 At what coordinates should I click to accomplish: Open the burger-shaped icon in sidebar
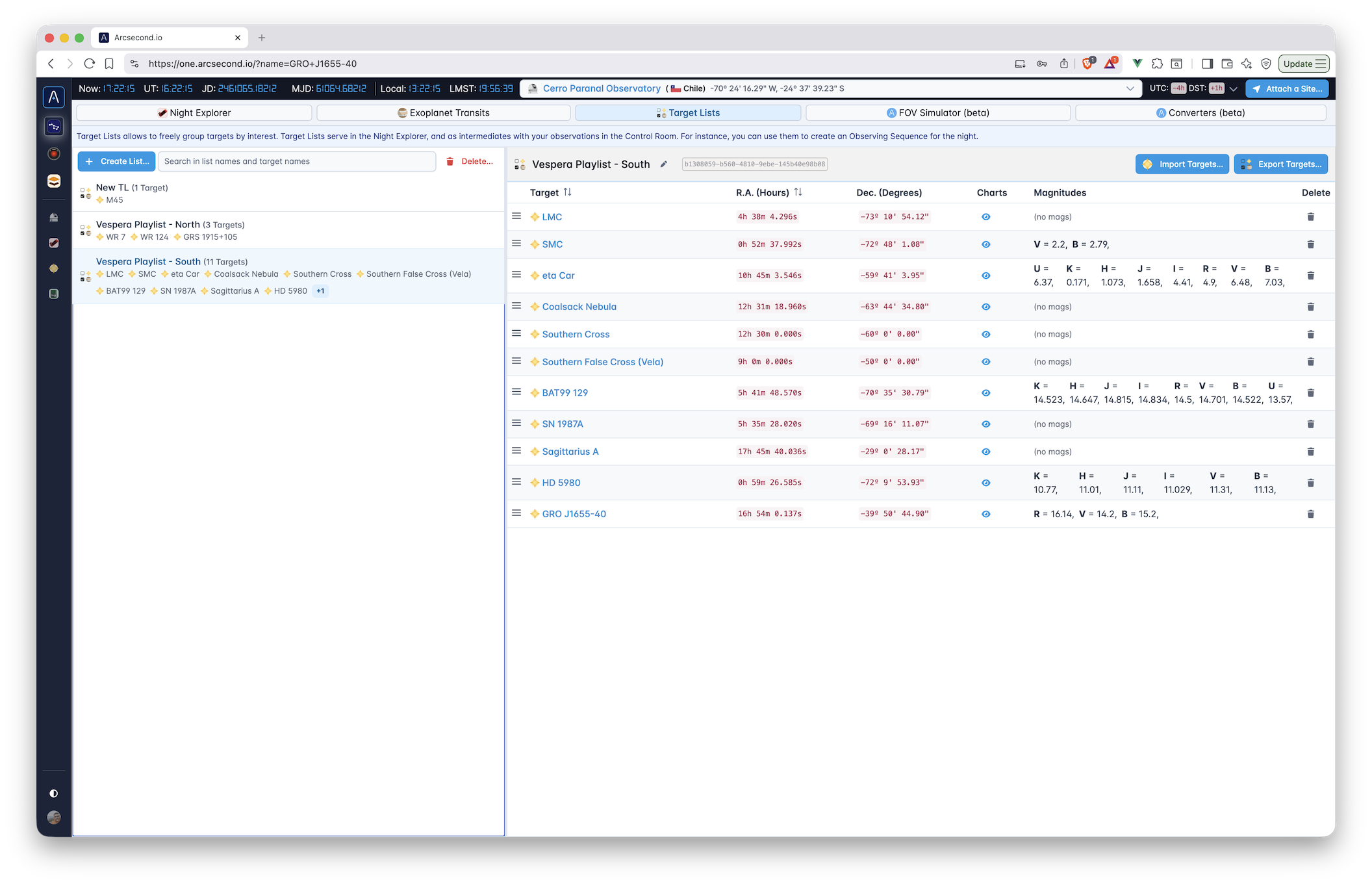(x=54, y=181)
